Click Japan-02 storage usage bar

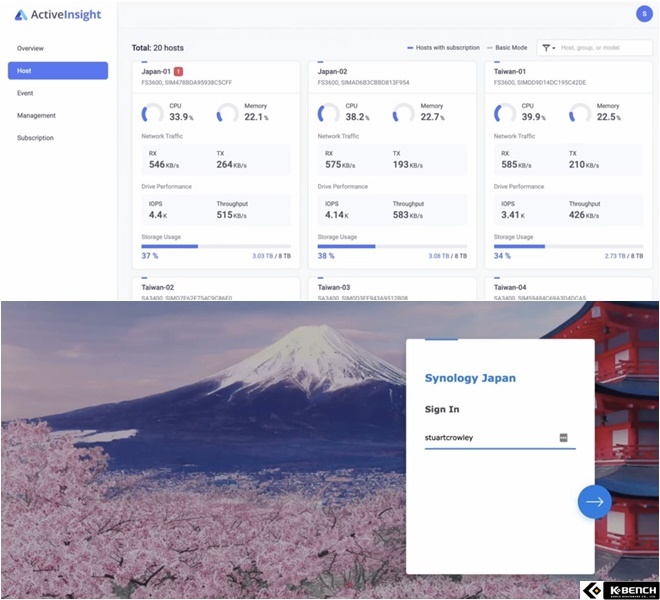click(x=392, y=246)
